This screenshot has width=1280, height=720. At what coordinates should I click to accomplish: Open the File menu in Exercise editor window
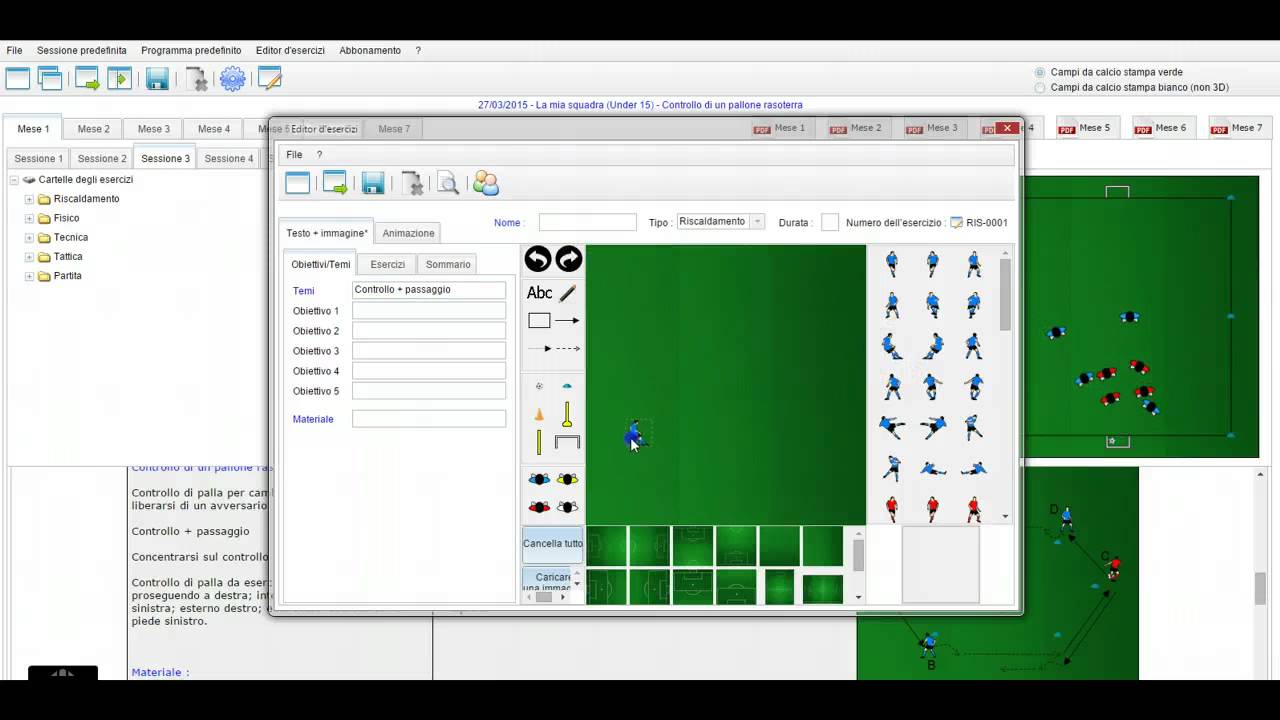coord(294,155)
